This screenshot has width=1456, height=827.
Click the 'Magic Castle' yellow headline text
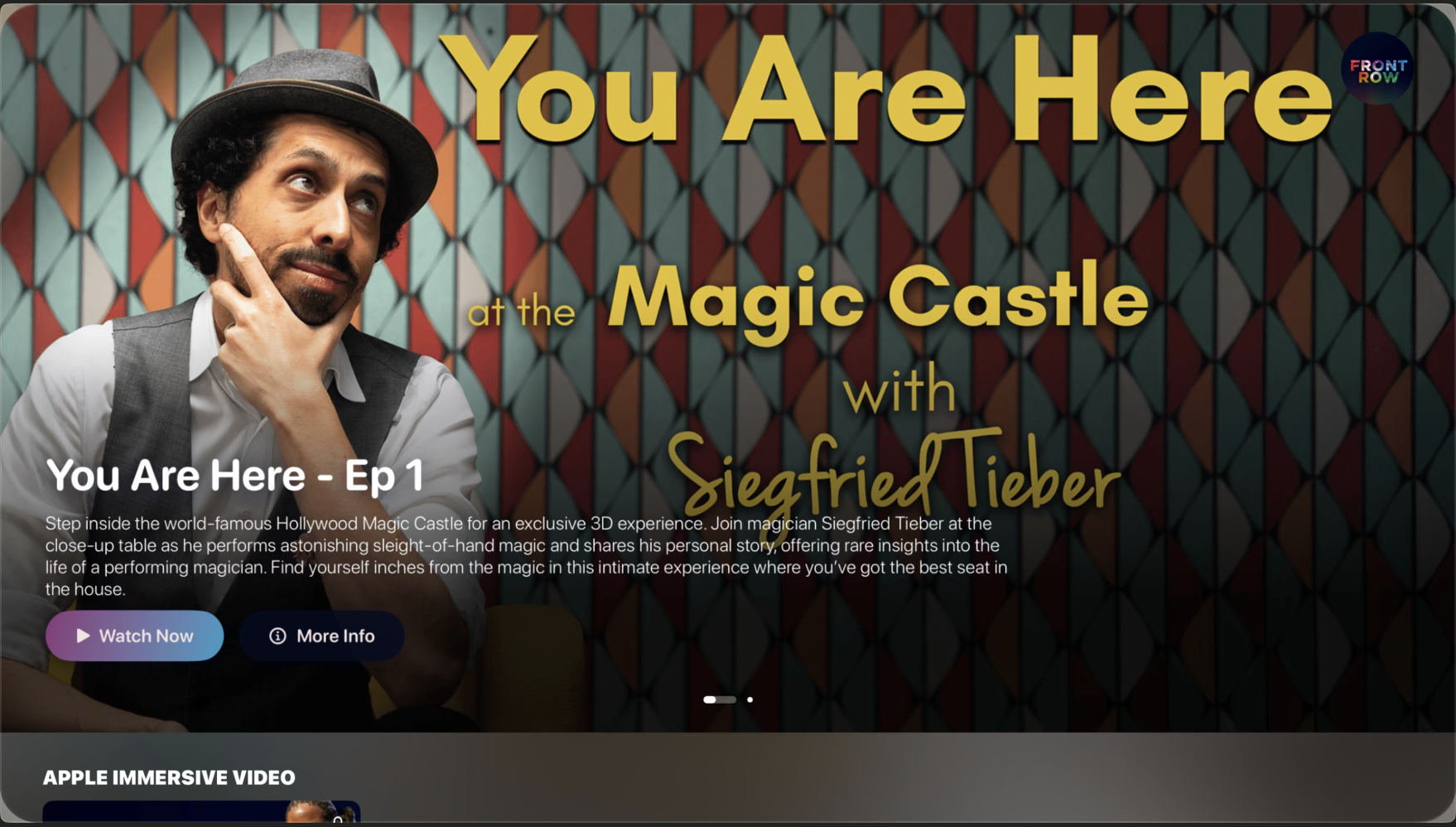[x=878, y=298]
